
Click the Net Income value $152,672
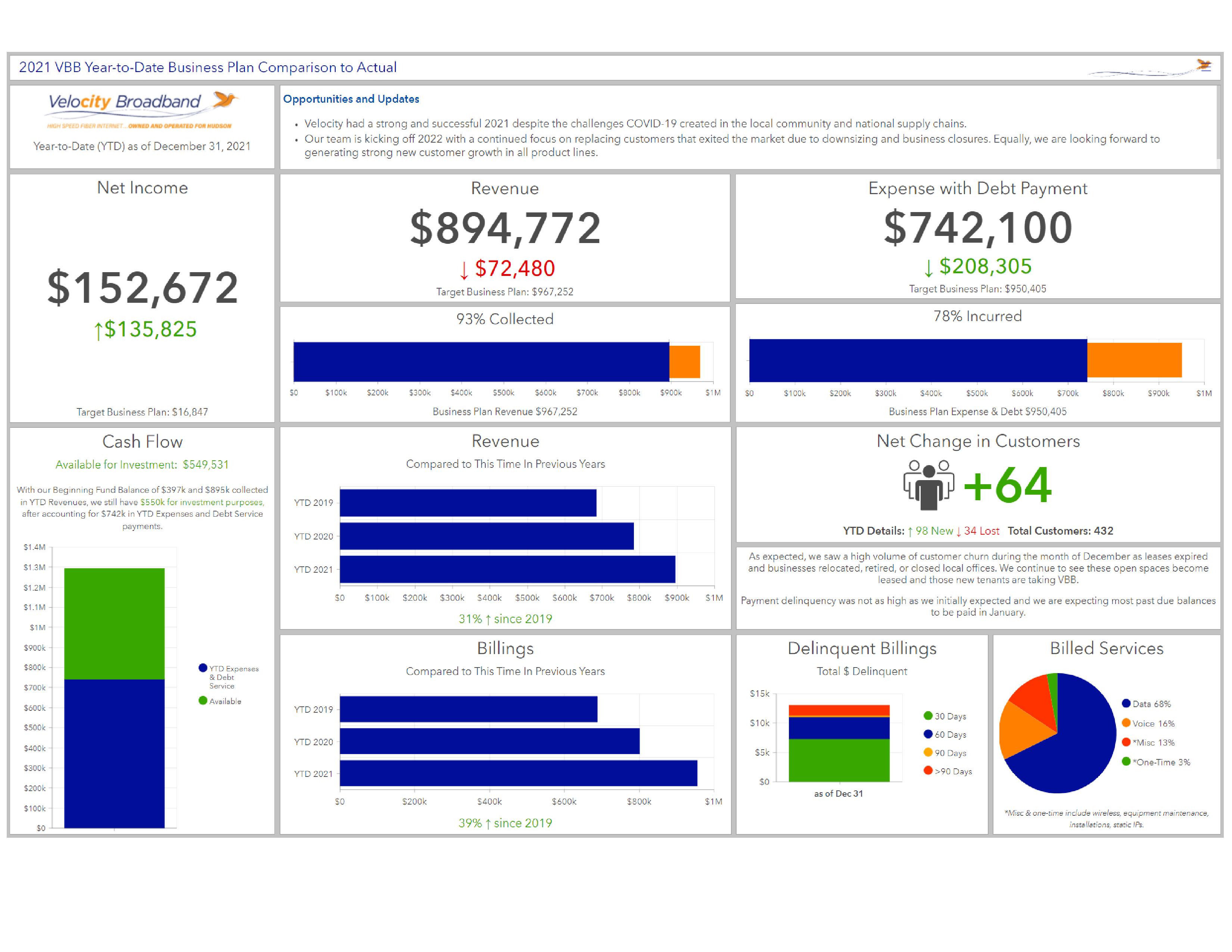pyautogui.click(x=142, y=287)
